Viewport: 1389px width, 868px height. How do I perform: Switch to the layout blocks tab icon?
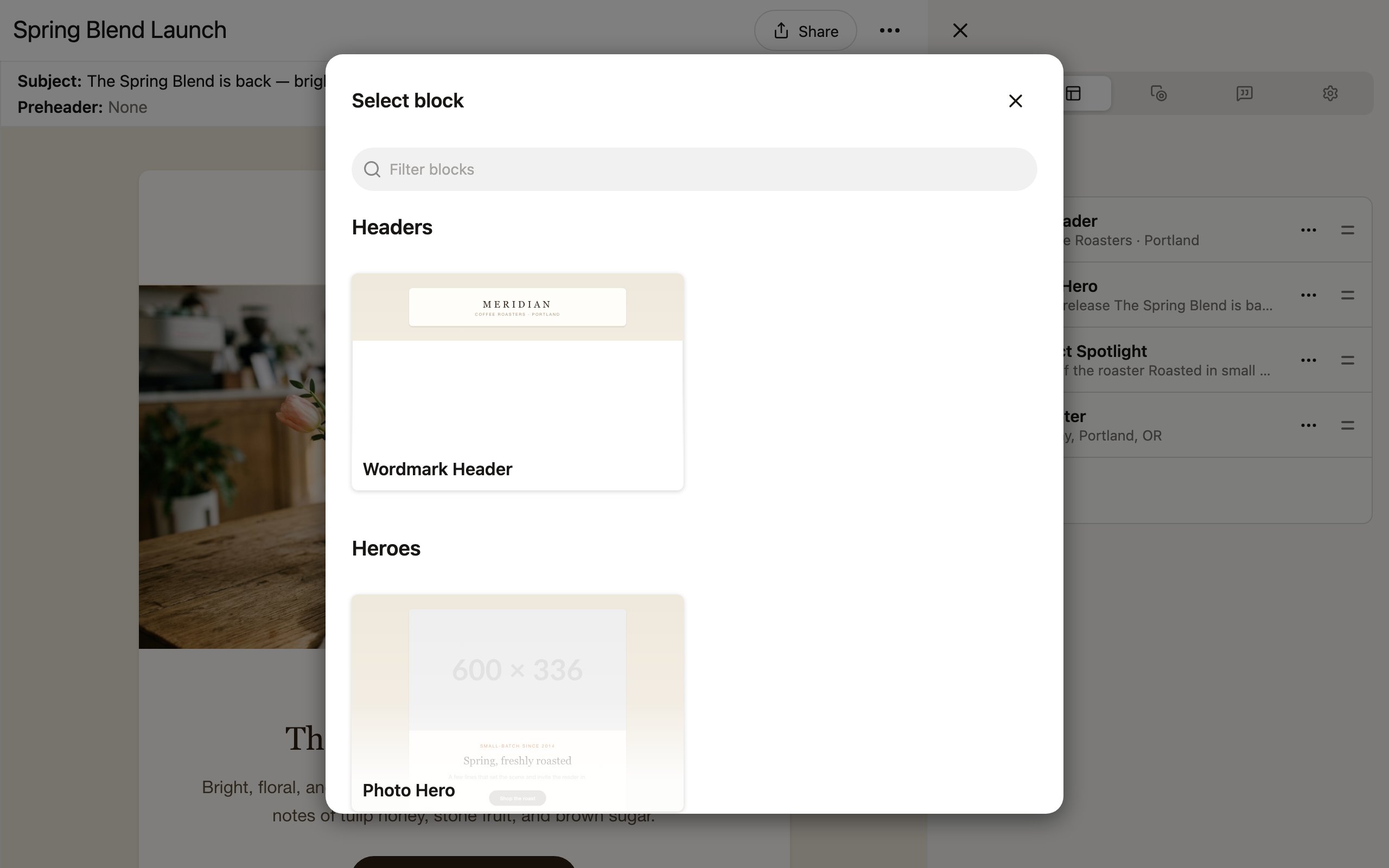(1073, 93)
